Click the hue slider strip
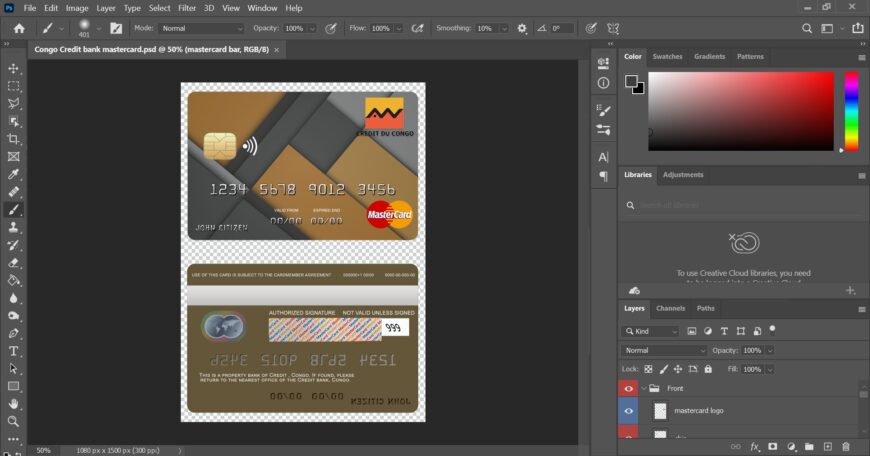 click(851, 111)
